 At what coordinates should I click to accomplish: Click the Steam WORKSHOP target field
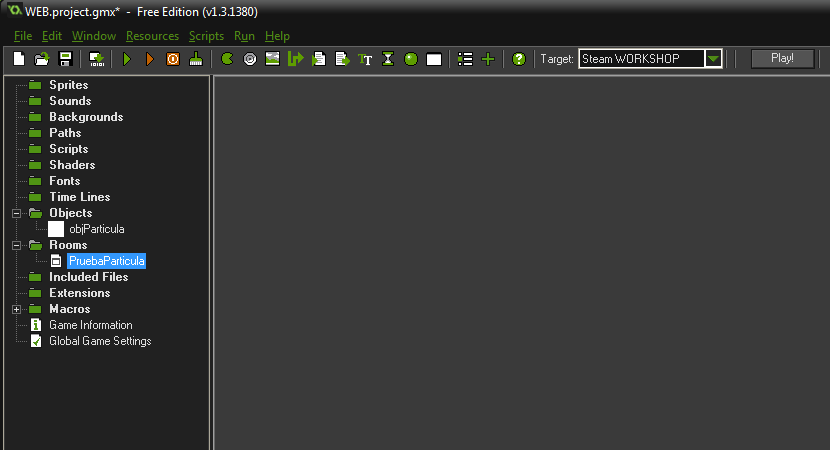pyautogui.click(x=642, y=59)
